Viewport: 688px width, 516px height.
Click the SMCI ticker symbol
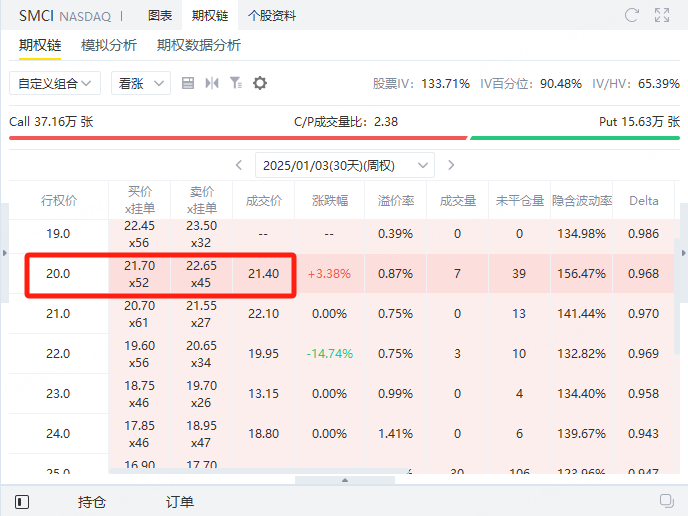pyautogui.click(x=36, y=16)
